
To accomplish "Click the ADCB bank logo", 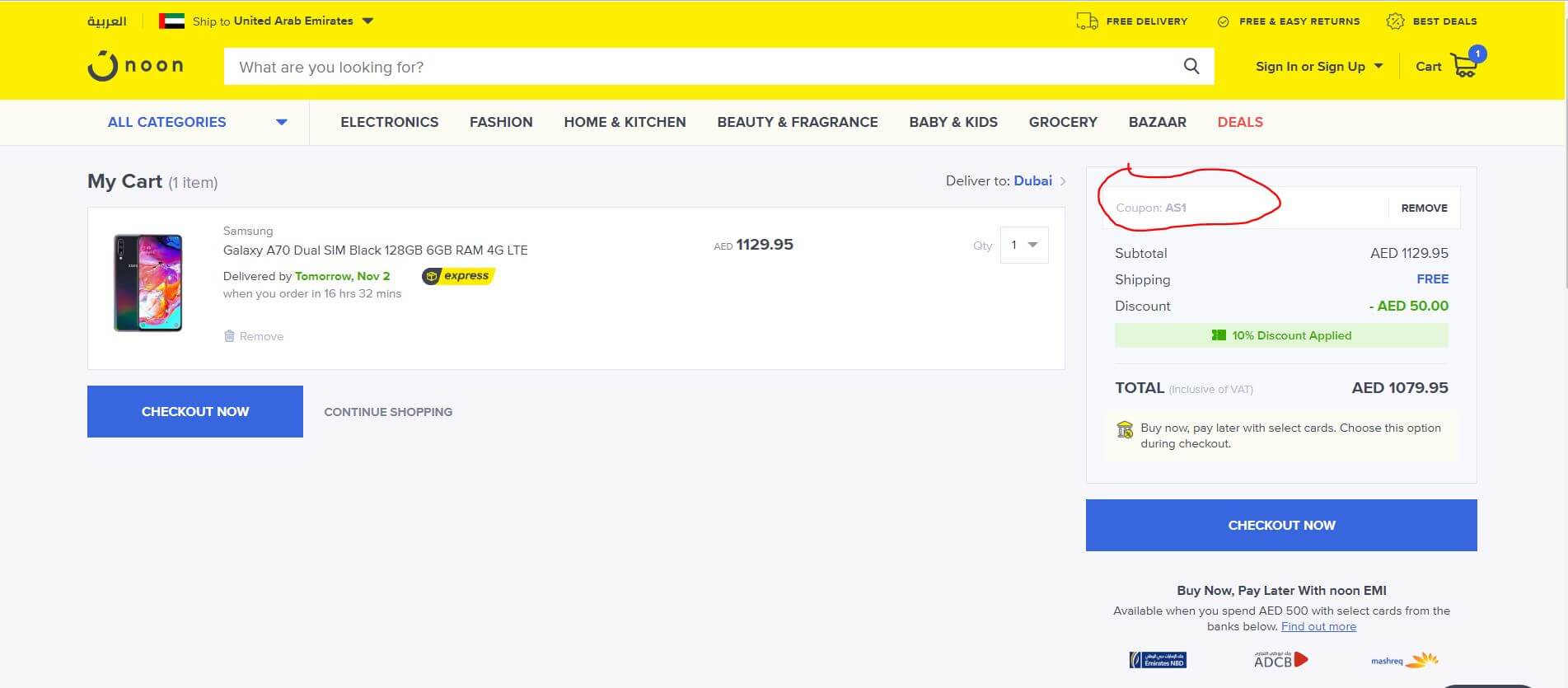I will tap(1280, 659).
